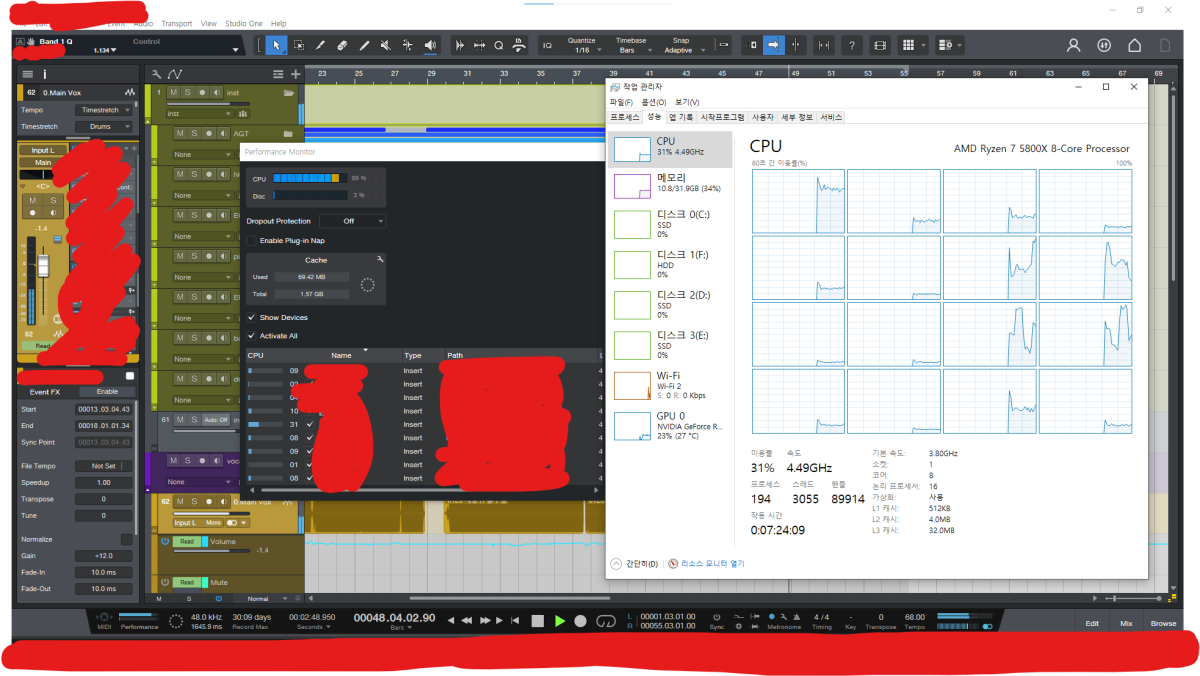Click the Event FX Enable button
Screen dimensions: 1200x676
pos(107,391)
